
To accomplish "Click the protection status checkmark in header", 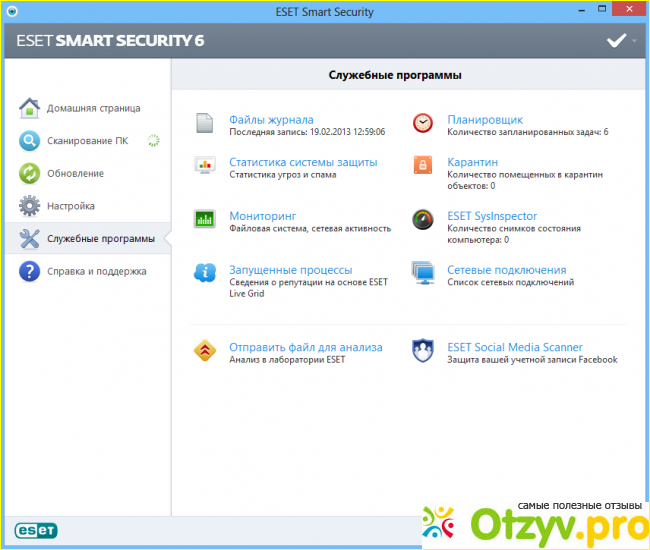I will tap(616, 41).
